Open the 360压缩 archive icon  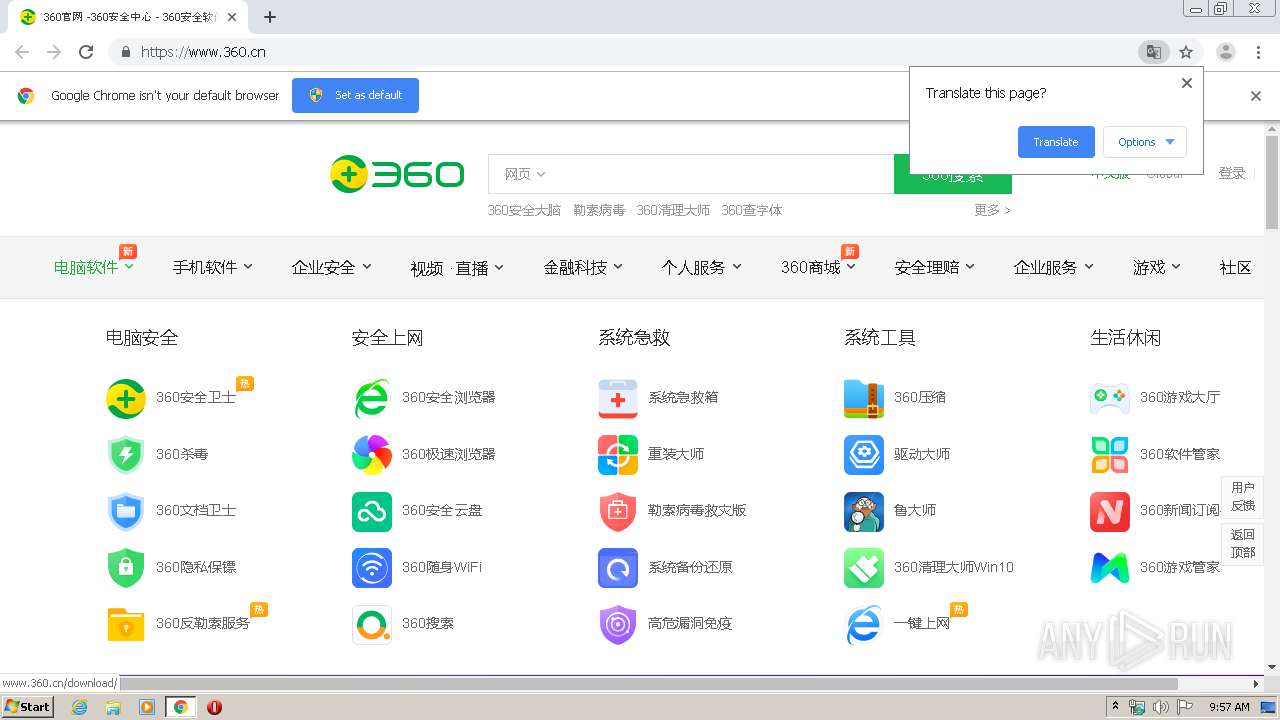point(864,398)
